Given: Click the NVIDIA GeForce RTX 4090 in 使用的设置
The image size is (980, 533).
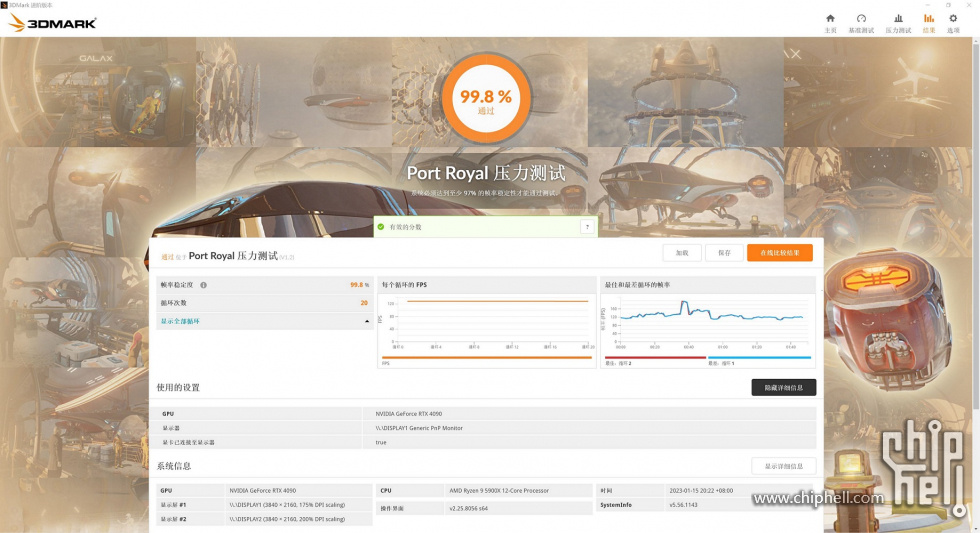Looking at the screenshot, I should (x=408, y=414).
